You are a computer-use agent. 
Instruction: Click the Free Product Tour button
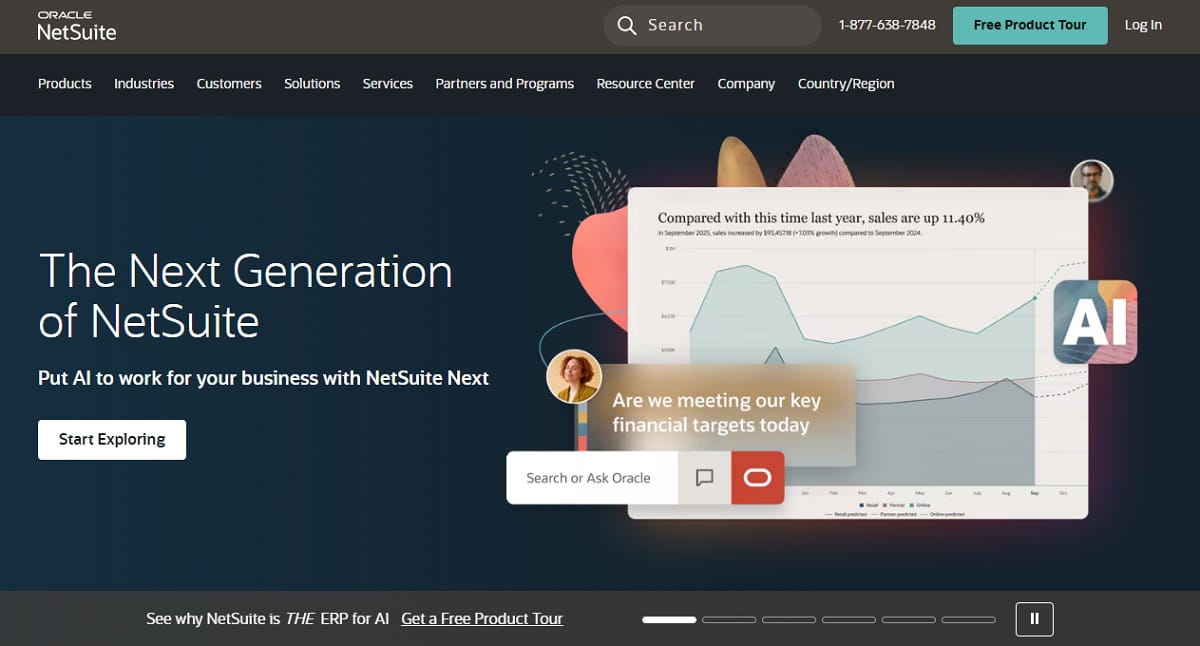(x=1030, y=25)
